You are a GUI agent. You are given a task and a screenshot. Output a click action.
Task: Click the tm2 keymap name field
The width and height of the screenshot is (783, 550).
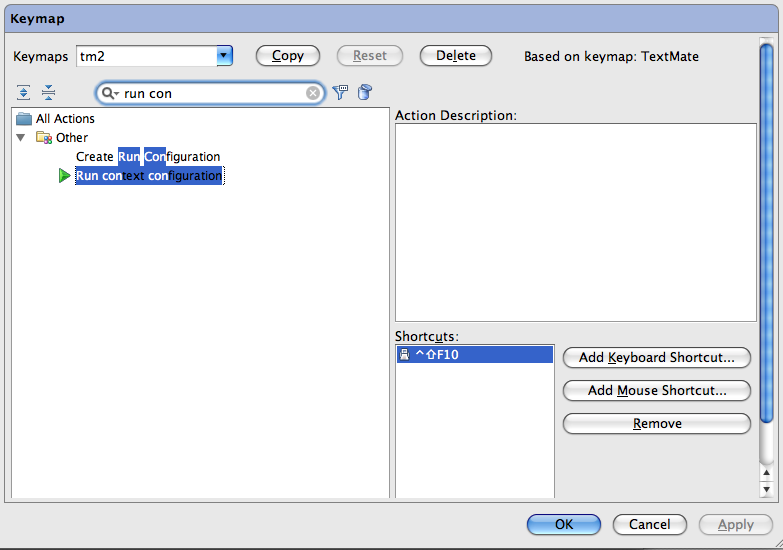pos(147,56)
